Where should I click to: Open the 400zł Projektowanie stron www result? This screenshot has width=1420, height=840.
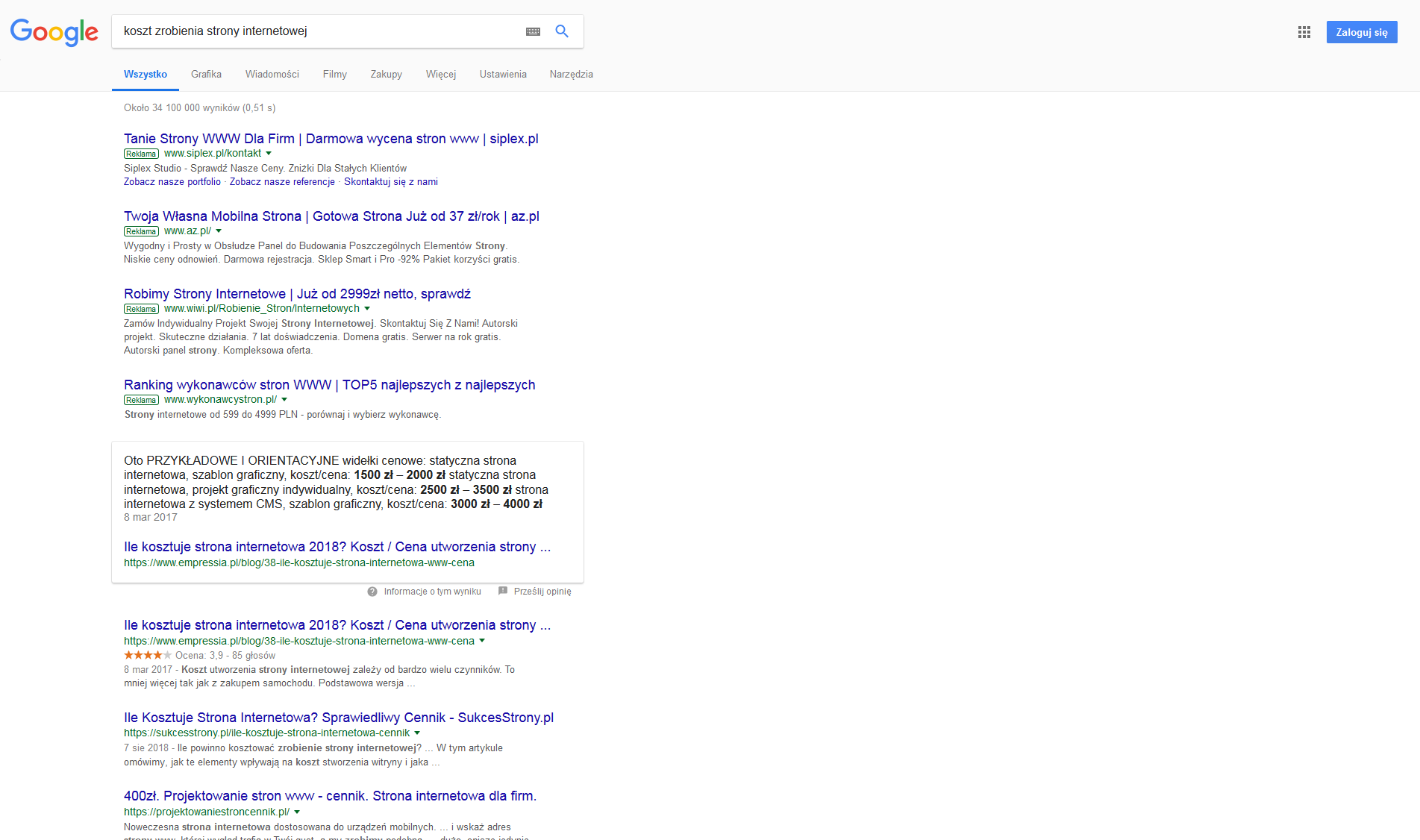pyautogui.click(x=331, y=796)
